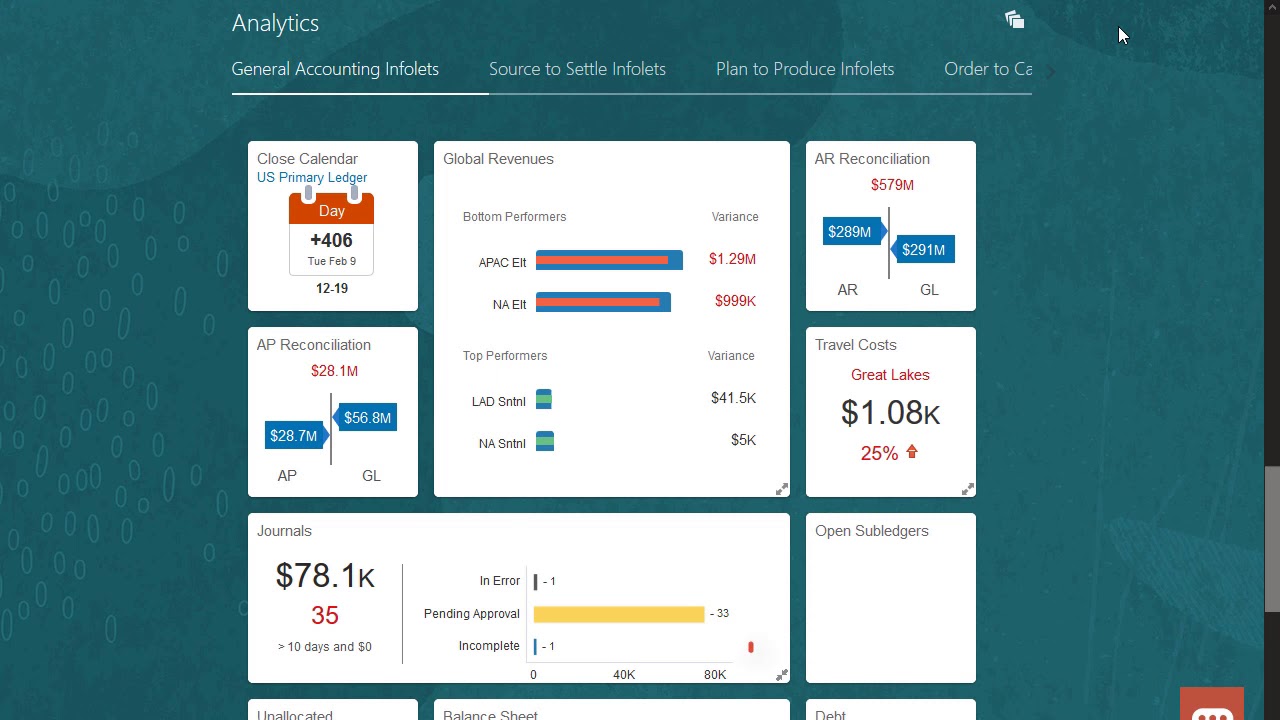This screenshot has height=720, width=1280.
Task: Click the $41.5K variance value
Action: (733, 398)
